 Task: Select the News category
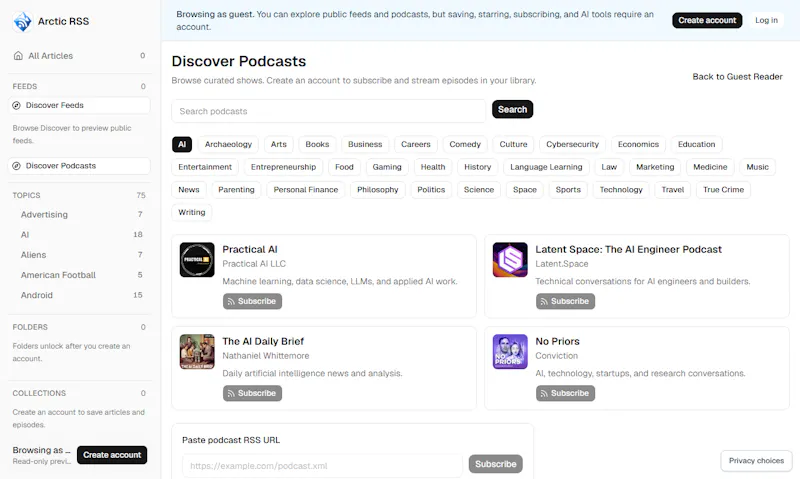pos(189,190)
